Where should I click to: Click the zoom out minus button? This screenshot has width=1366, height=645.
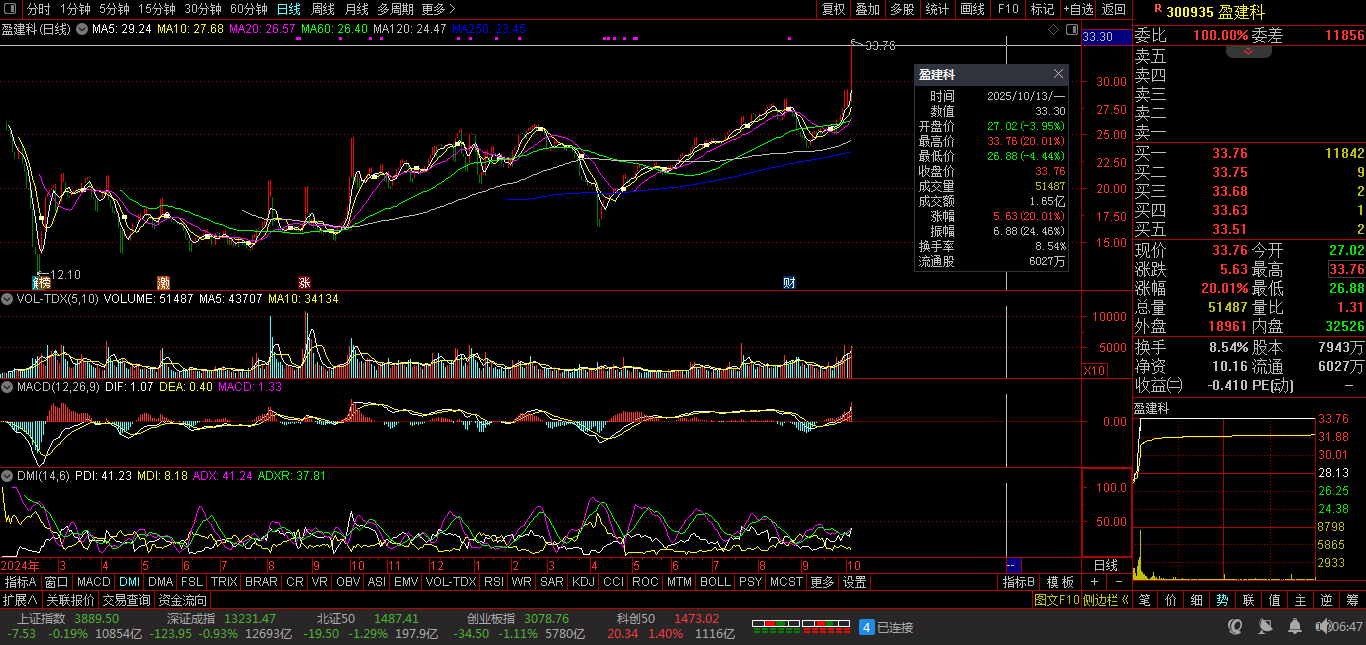pos(1118,582)
